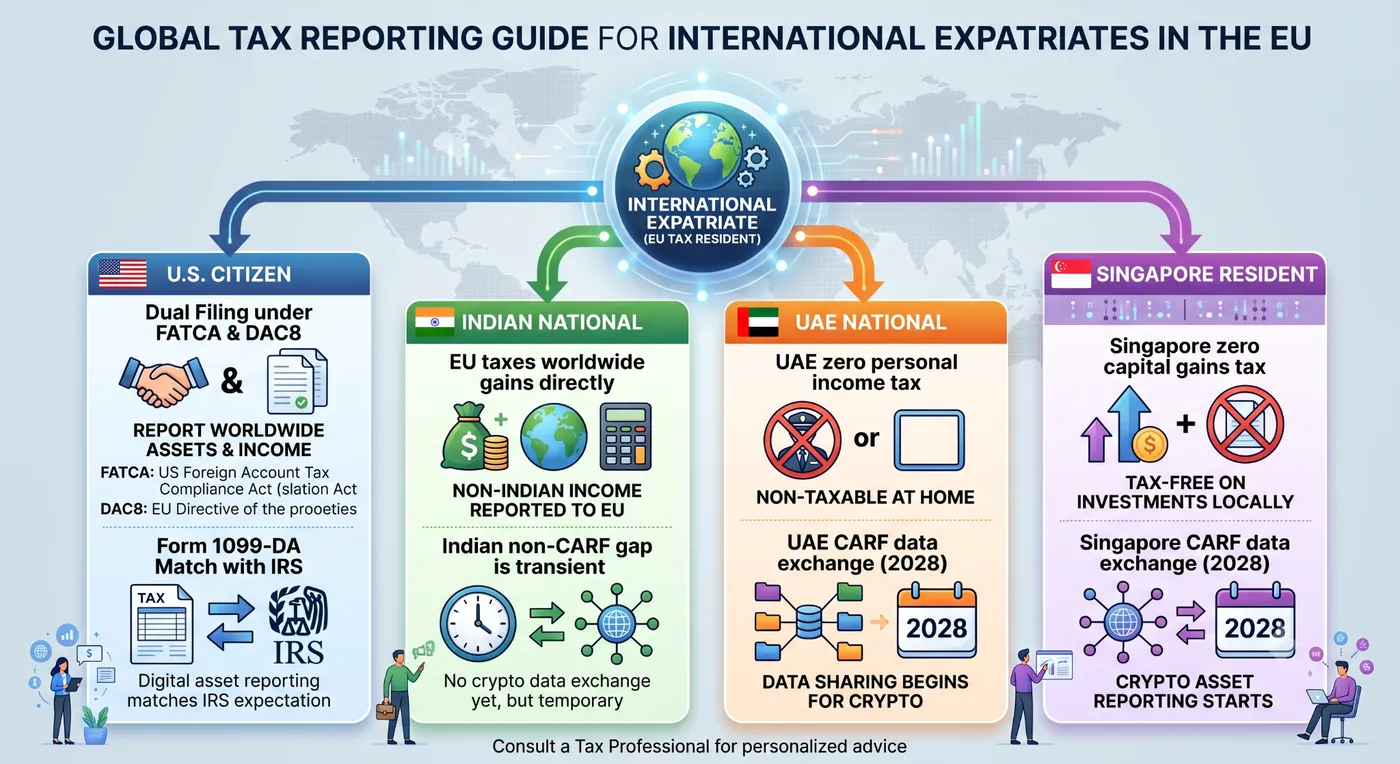Click 'DATA SHARING BEGINS FOR CRYPTO' text

(866, 690)
